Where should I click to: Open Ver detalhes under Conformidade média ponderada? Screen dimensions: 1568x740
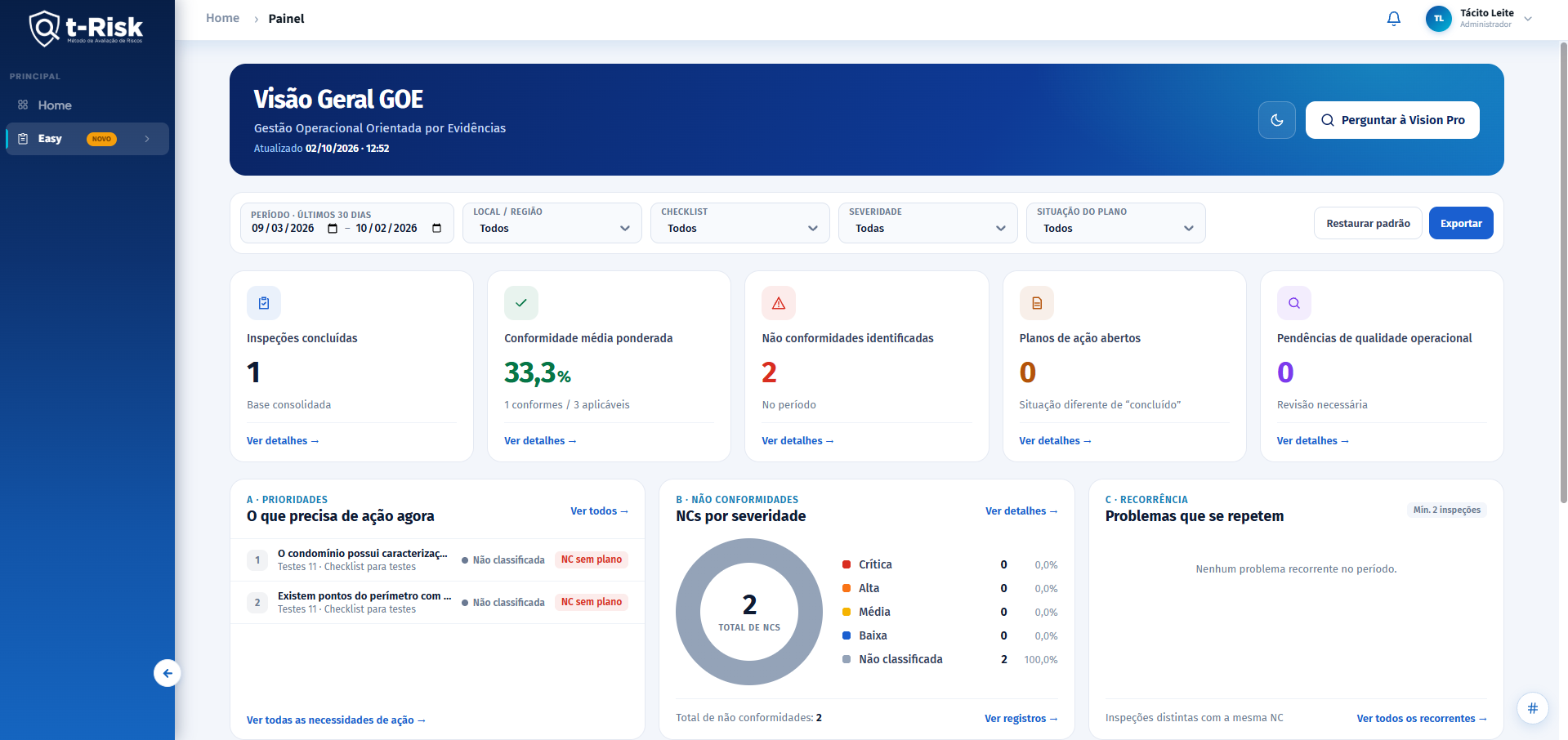pyautogui.click(x=540, y=441)
